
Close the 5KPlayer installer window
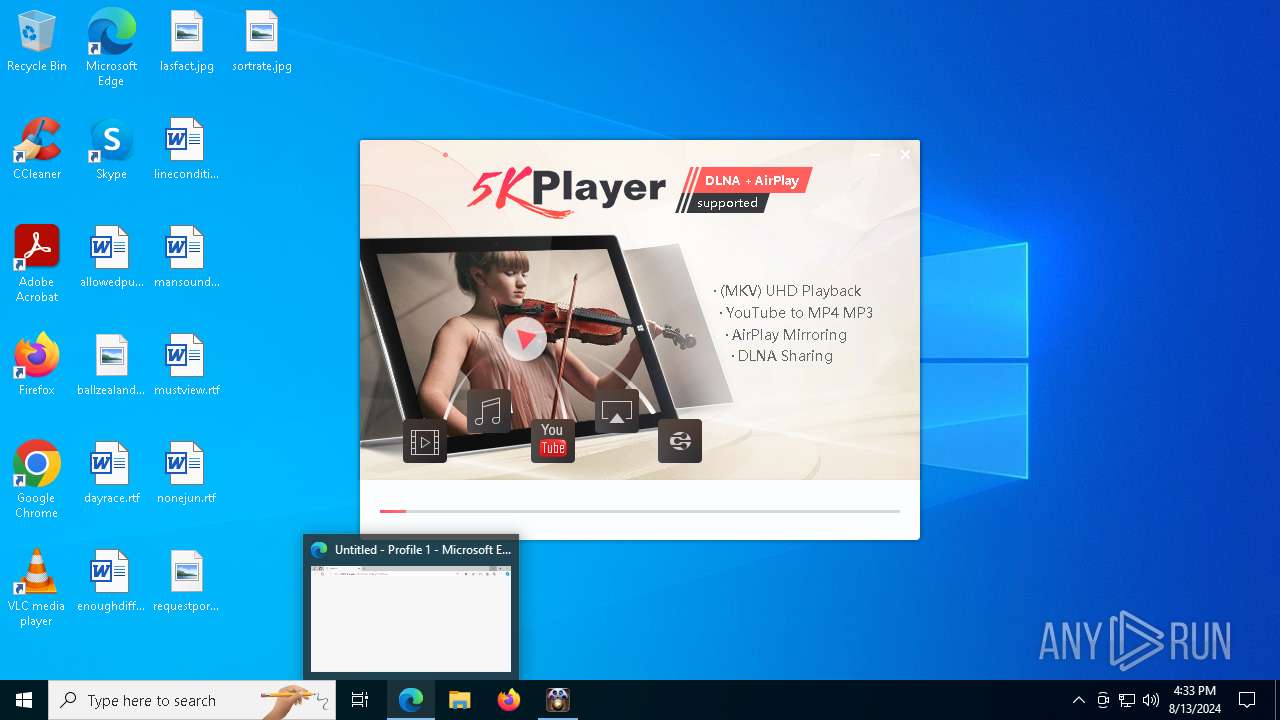pyautogui.click(x=905, y=155)
